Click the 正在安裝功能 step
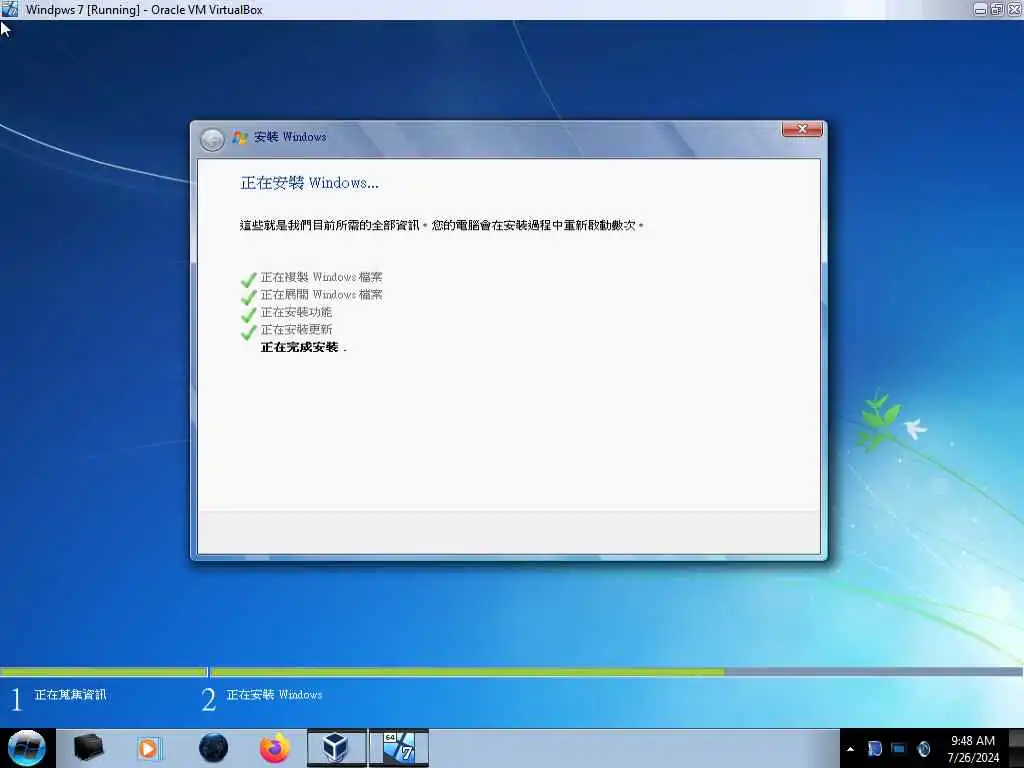This screenshot has width=1024, height=768. (x=296, y=312)
